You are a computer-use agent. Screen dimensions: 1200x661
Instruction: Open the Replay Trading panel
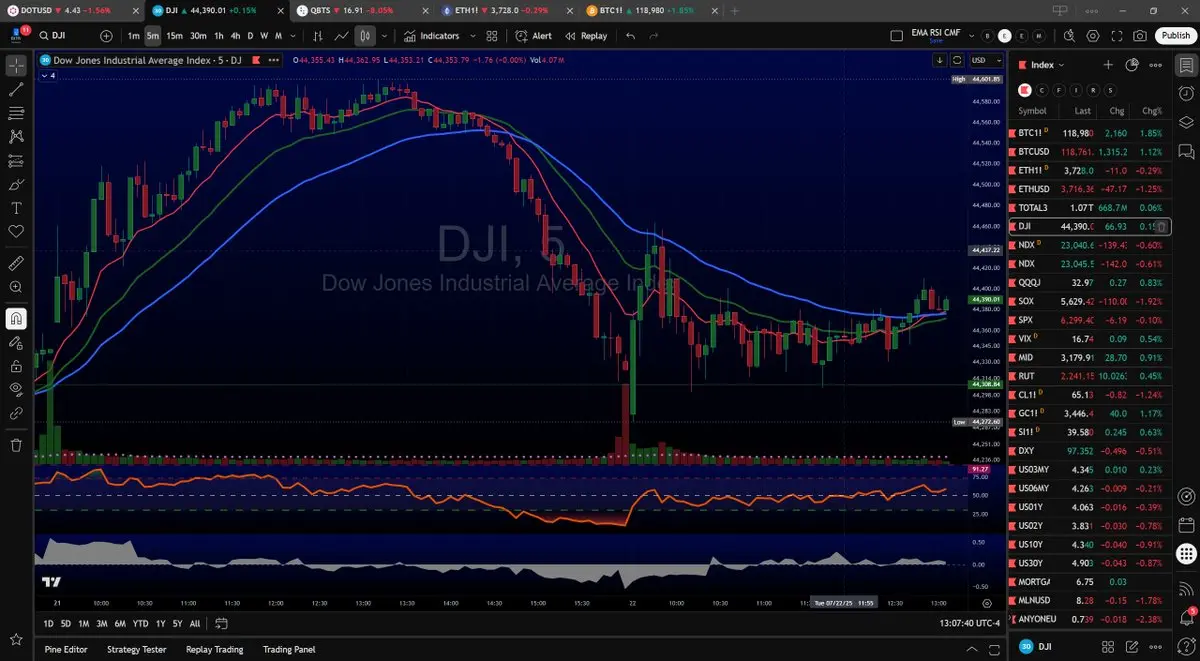click(214, 649)
